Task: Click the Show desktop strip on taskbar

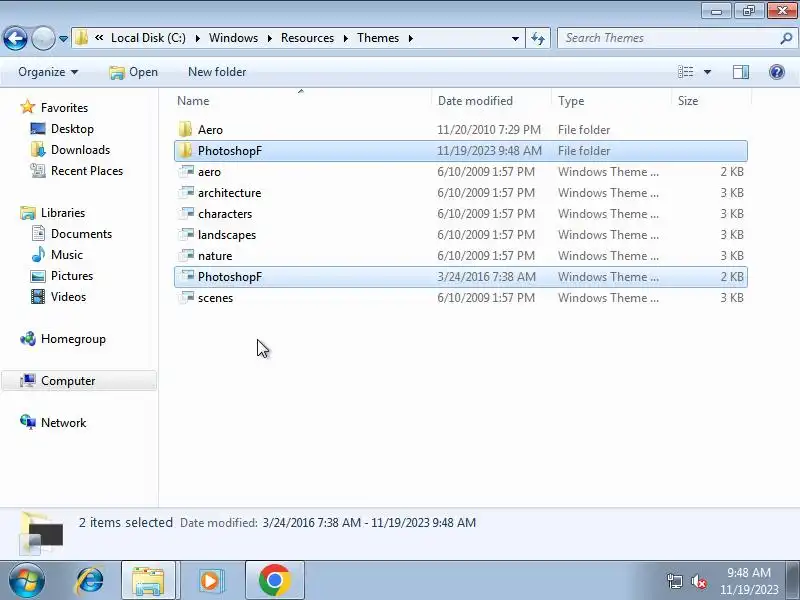Action: click(793, 580)
